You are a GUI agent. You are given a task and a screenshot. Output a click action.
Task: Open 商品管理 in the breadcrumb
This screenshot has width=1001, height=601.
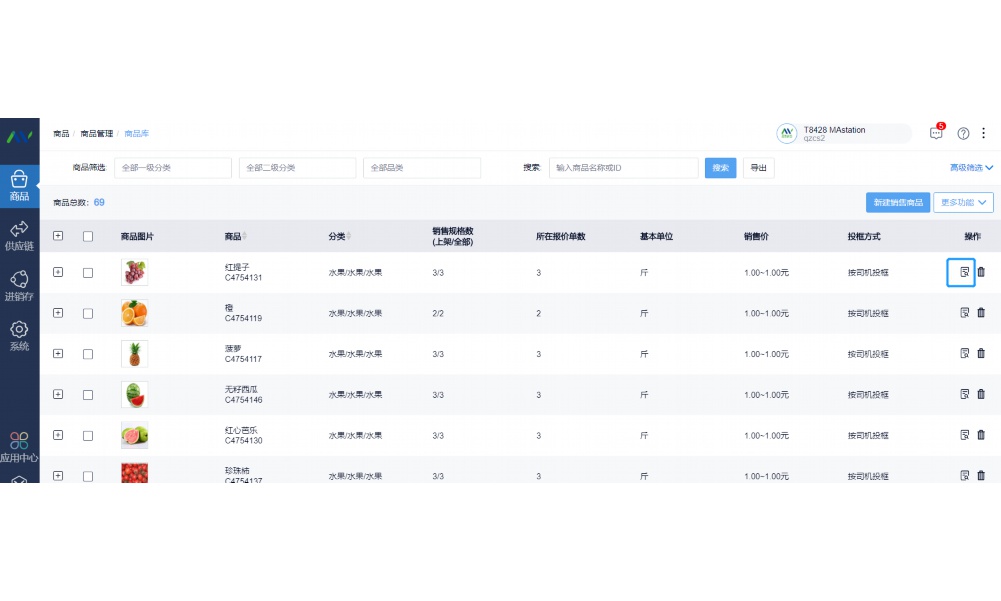95,132
